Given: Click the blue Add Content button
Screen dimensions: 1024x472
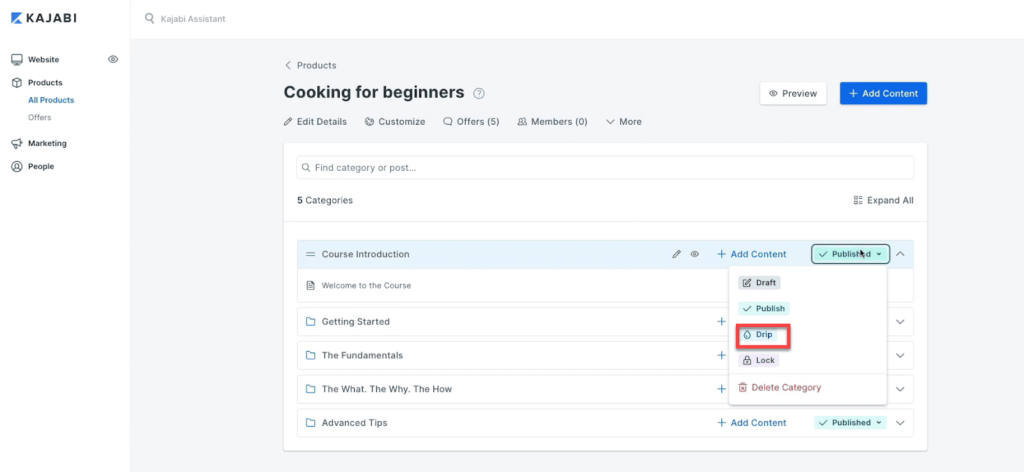Looking at the screenshot, I should click(883, 93).
